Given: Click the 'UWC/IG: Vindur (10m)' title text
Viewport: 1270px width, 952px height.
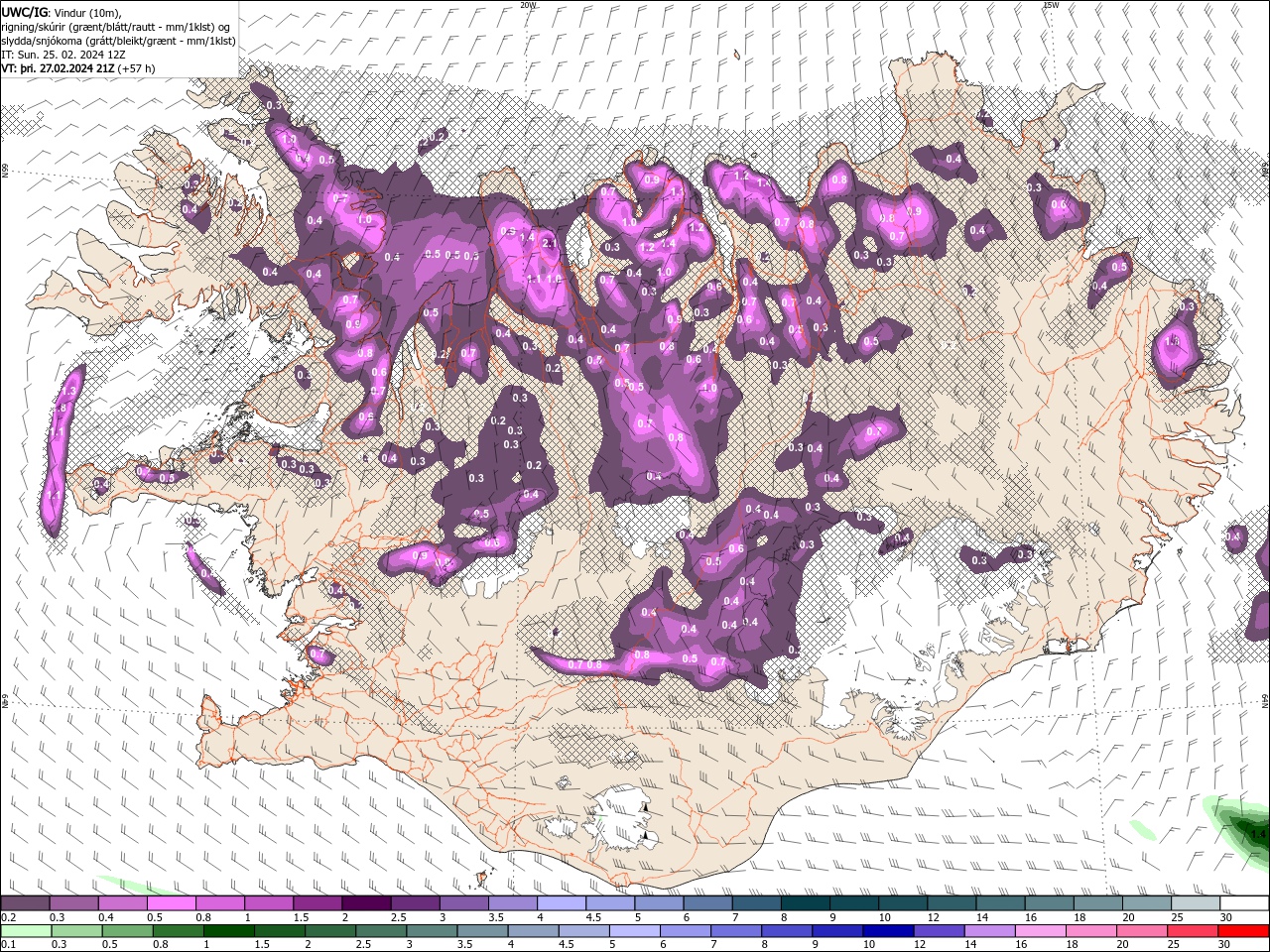Looking at the screenshot, I should click(62, 12).
